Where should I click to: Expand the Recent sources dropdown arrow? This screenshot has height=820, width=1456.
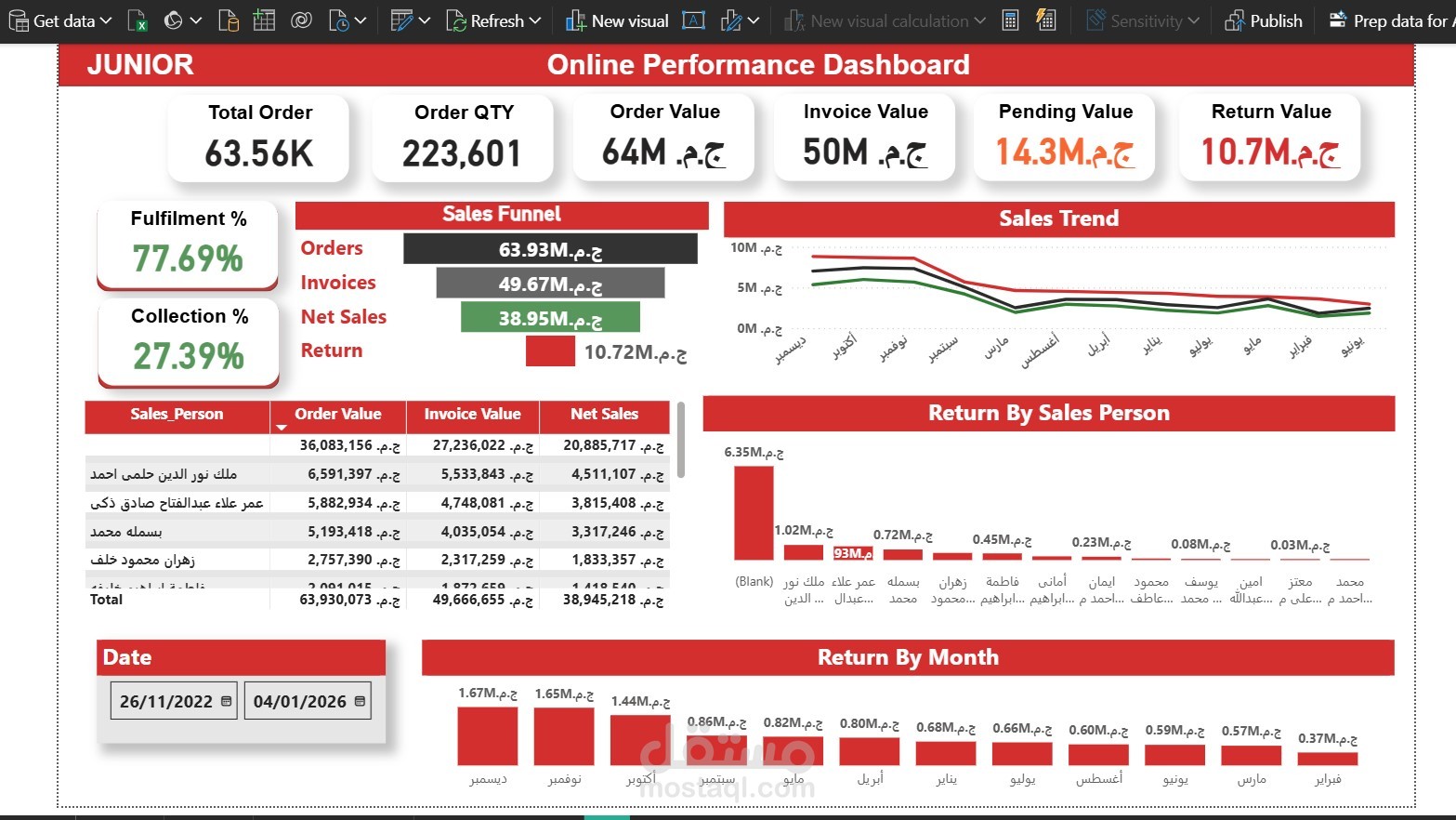pyautogui.click(x=361, y=20)
